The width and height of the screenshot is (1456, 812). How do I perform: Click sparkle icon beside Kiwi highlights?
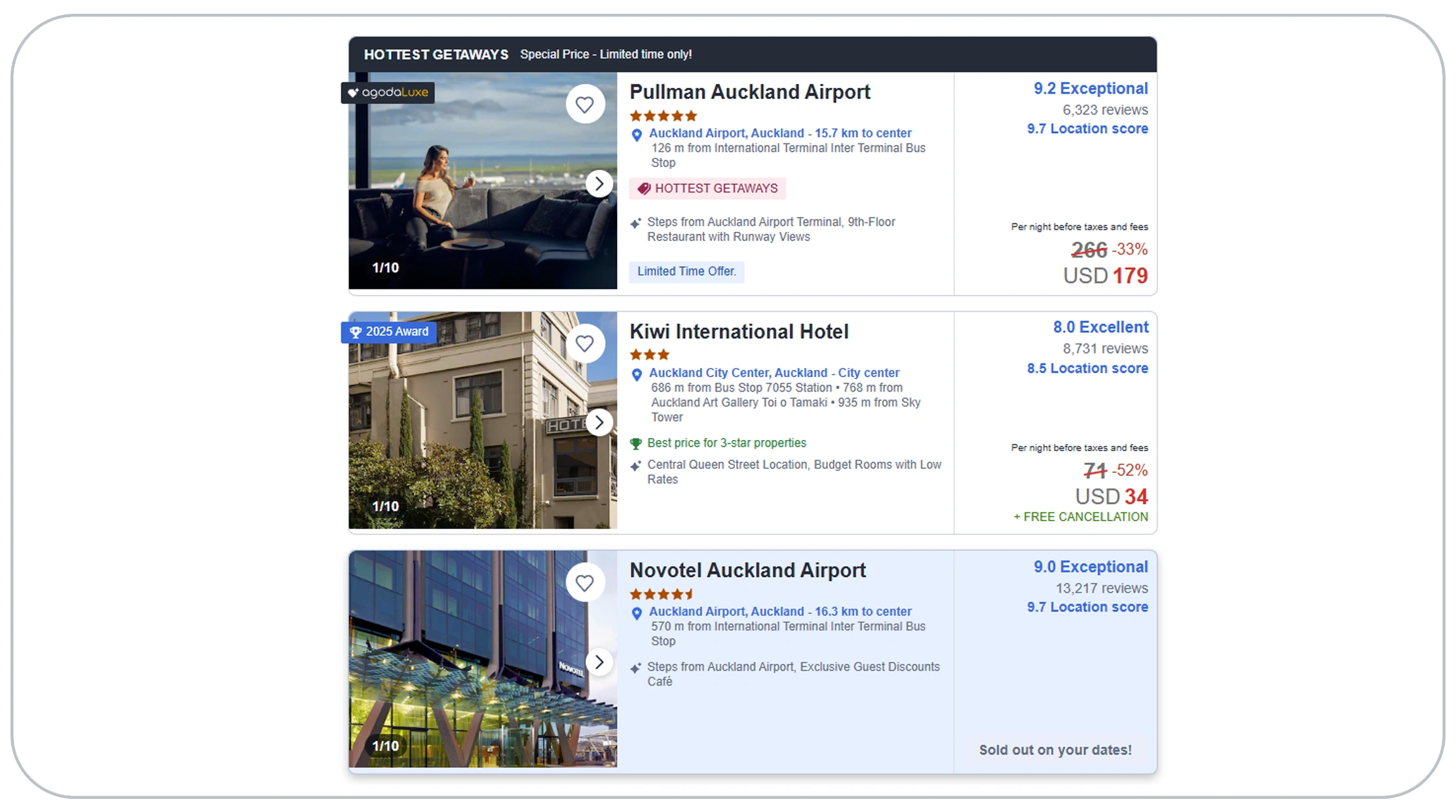636,466
